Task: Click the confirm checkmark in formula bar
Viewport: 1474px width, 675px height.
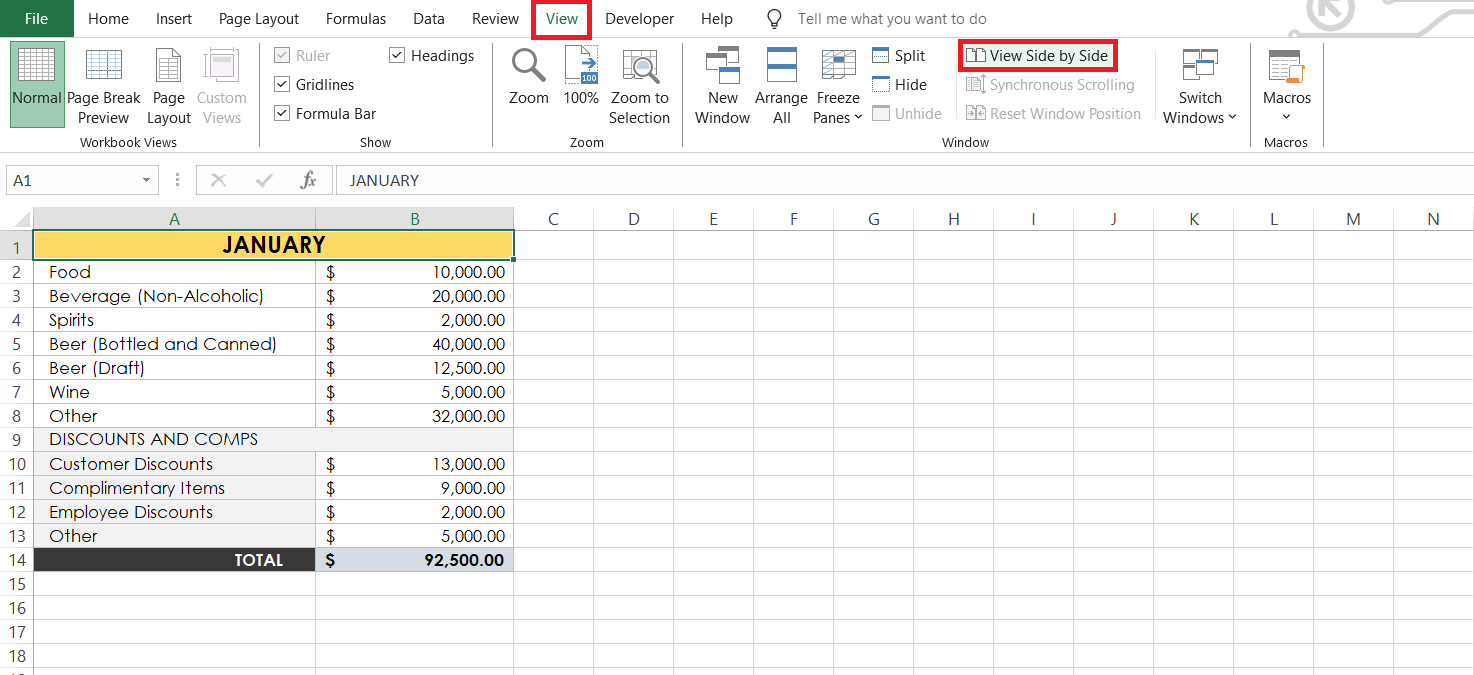Action: [x=264, y=180]
